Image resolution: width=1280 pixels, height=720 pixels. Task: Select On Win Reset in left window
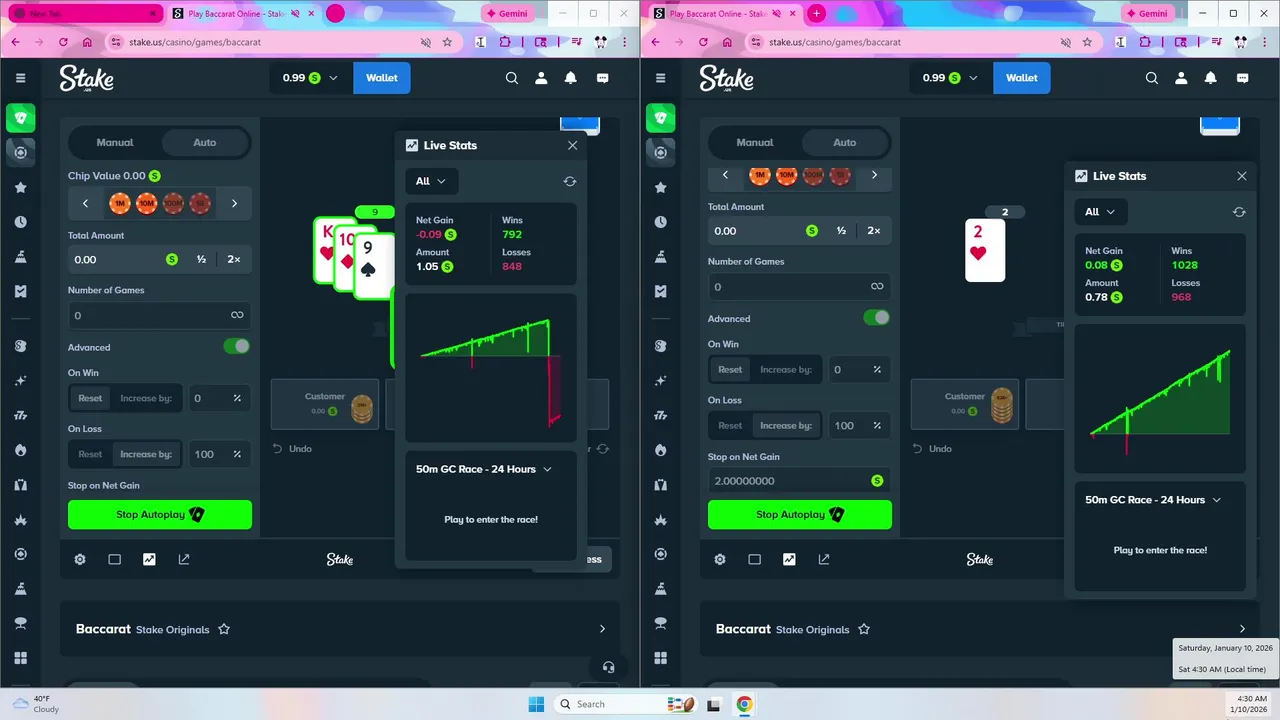(90, 398)
